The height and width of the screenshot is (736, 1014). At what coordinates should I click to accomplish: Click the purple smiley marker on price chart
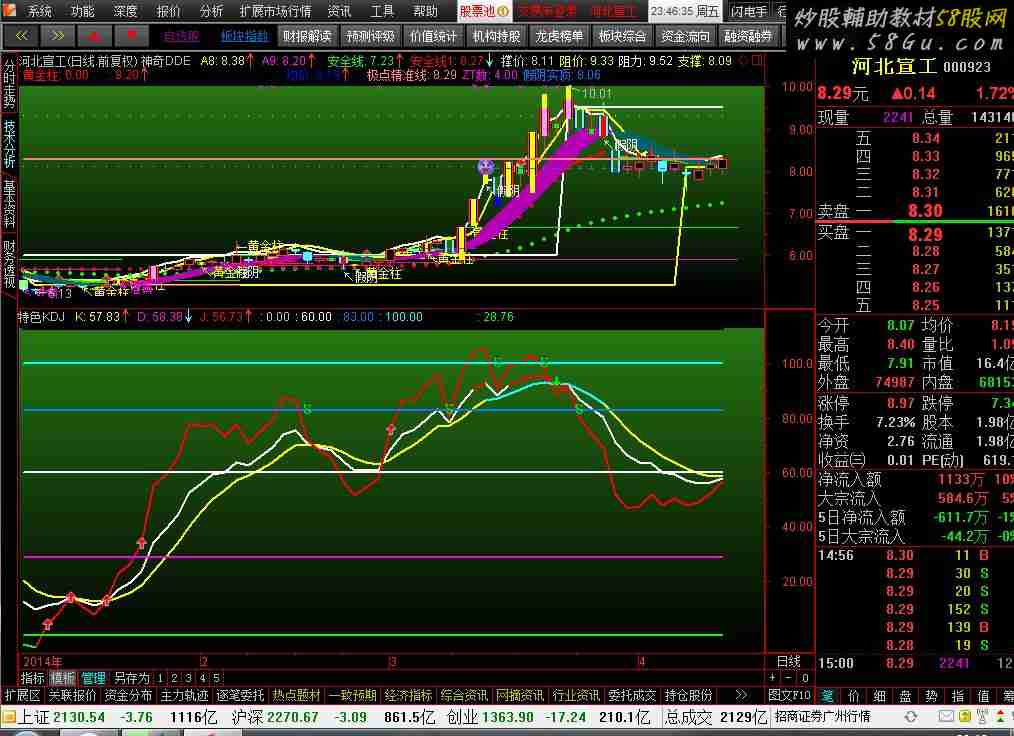click(486, 168)
